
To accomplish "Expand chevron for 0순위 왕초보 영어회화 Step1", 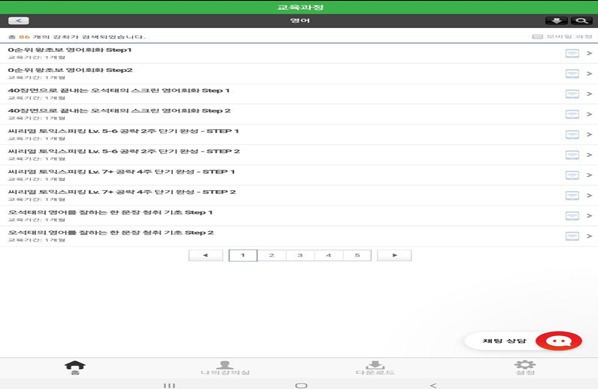I will (589, 53).
